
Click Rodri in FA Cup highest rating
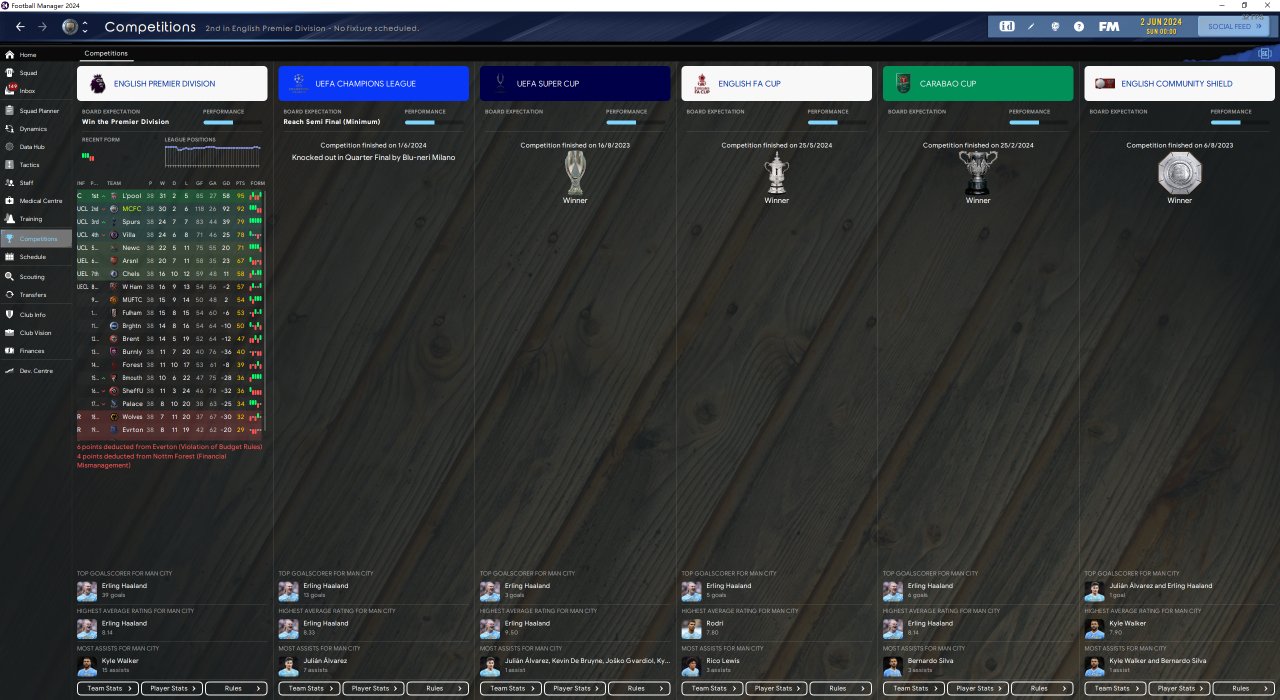714,623
